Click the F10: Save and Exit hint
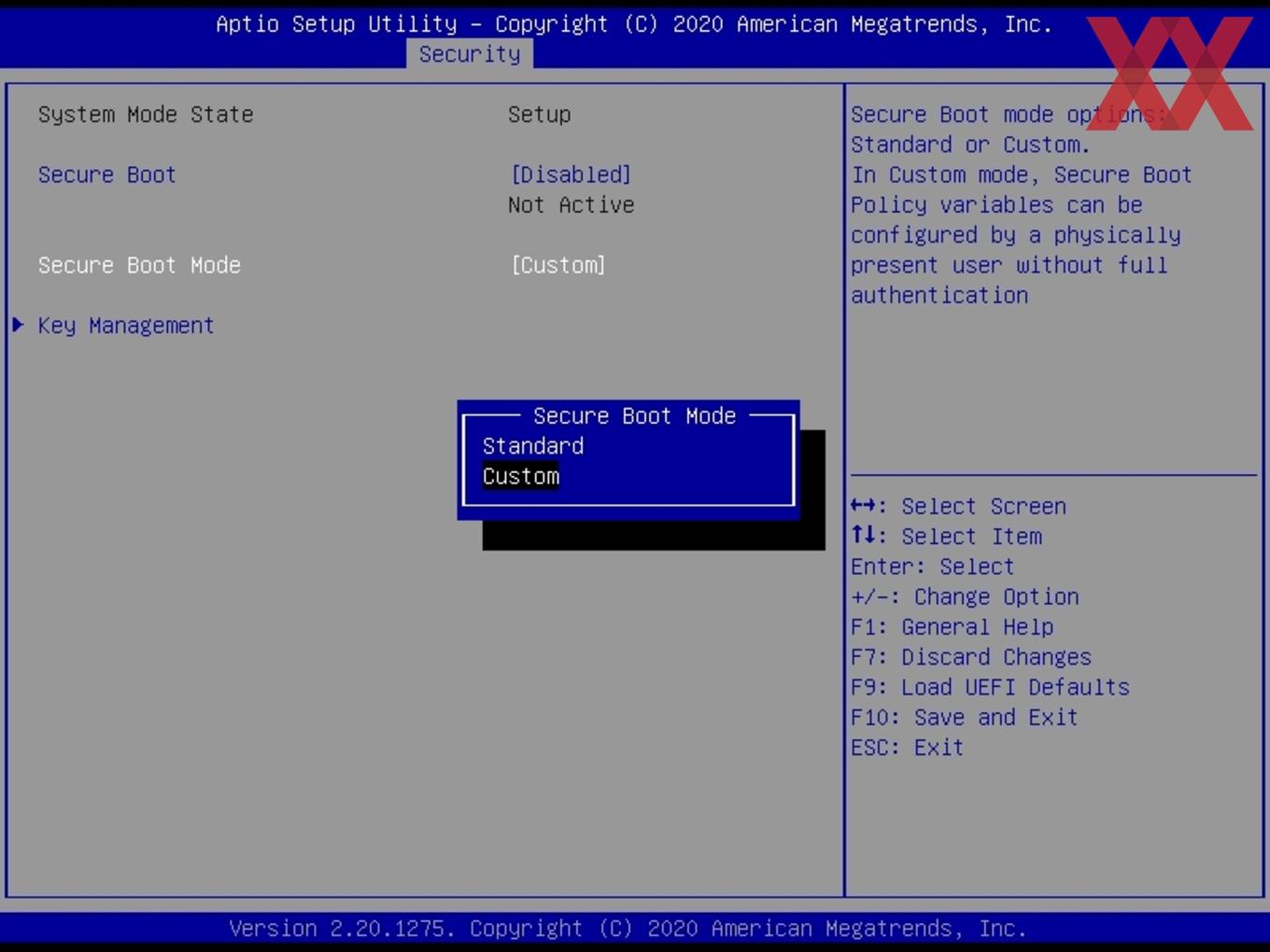Image resolution: width=1270 pixels, height=952 pixels. [965, 717]
